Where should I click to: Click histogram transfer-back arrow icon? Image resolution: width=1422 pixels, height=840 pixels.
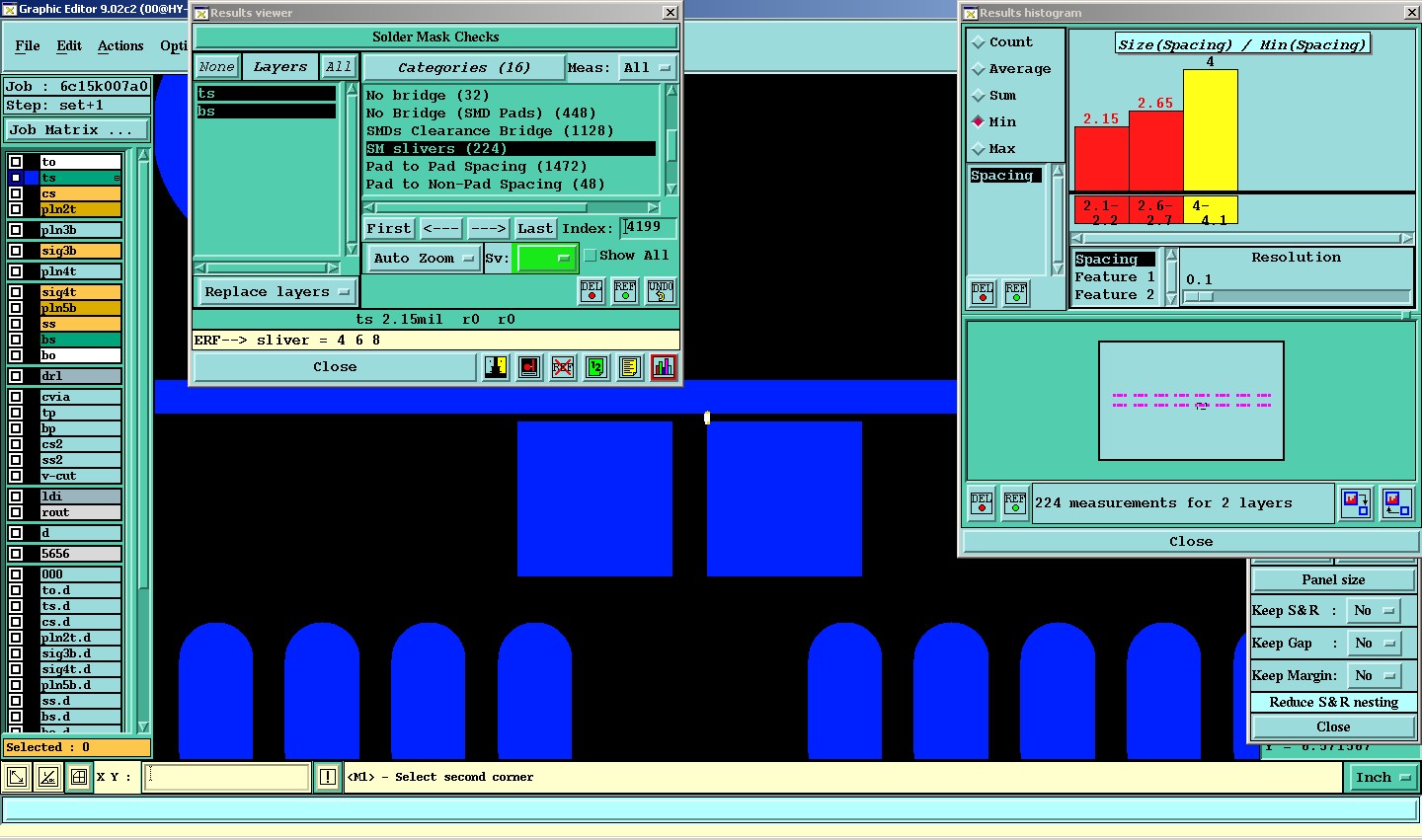pyautogui.click(x=1397, y=503)
